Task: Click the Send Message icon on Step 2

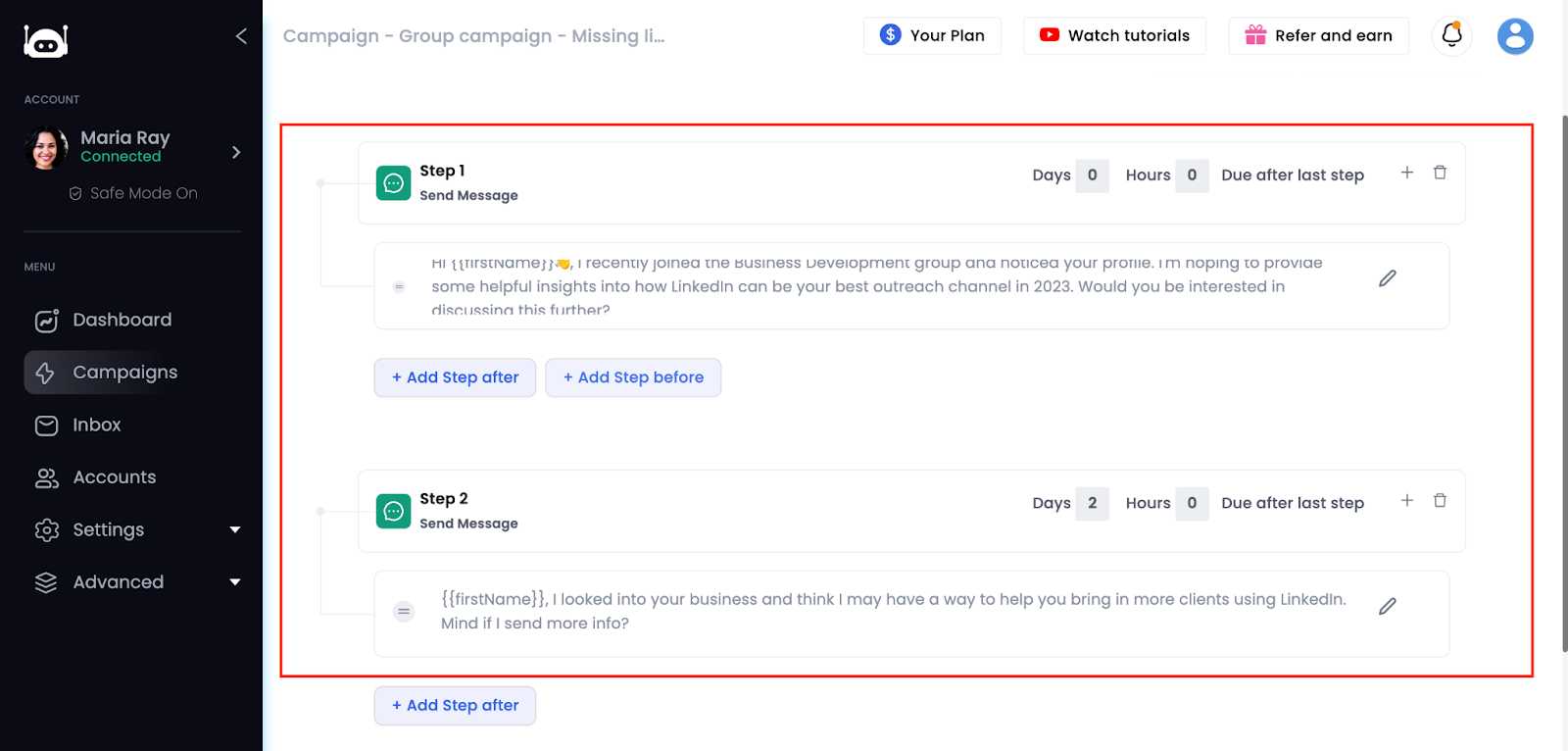Action: [392, 511]
